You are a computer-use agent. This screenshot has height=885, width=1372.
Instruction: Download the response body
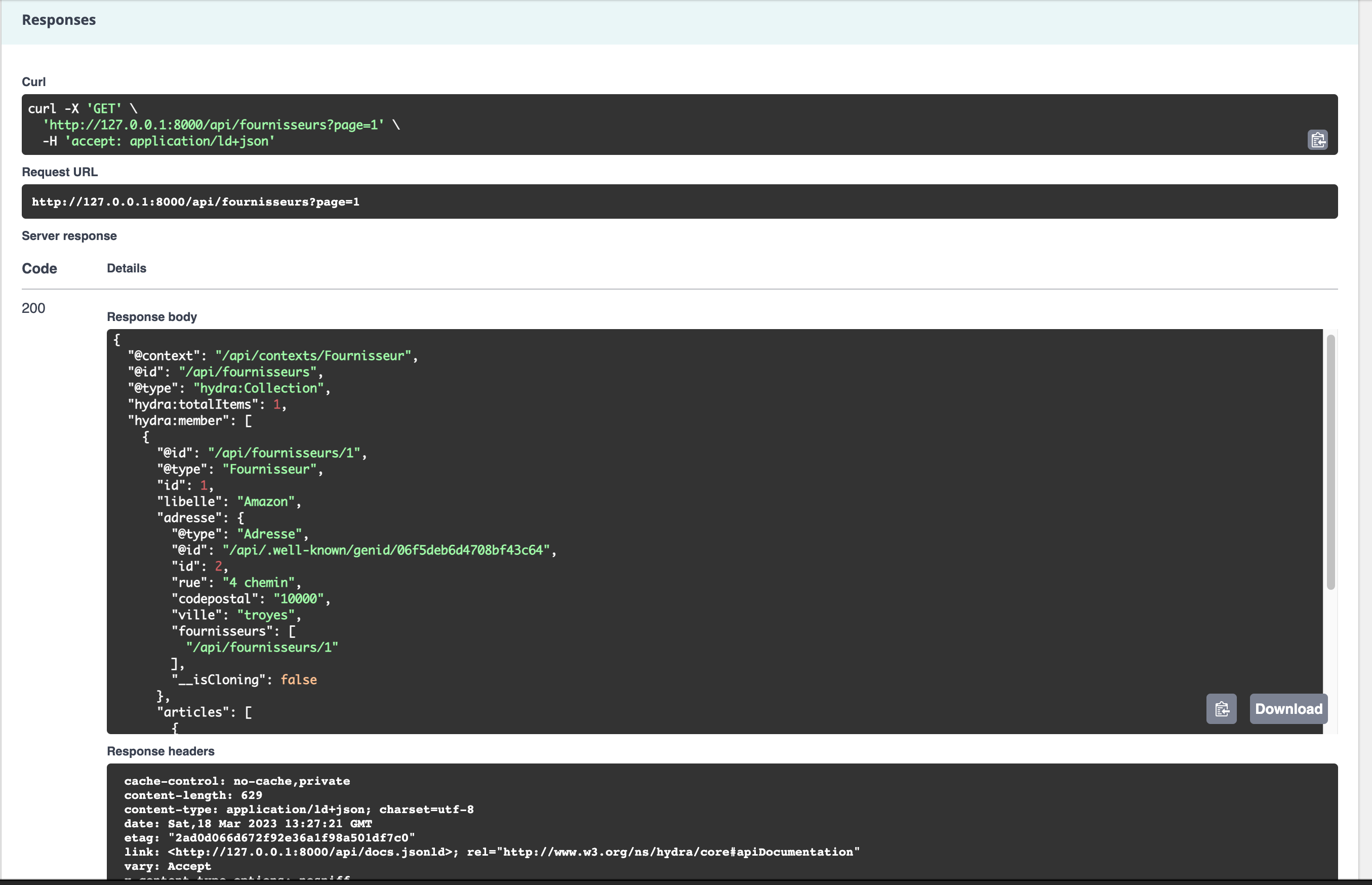[x=1288, y=709]
